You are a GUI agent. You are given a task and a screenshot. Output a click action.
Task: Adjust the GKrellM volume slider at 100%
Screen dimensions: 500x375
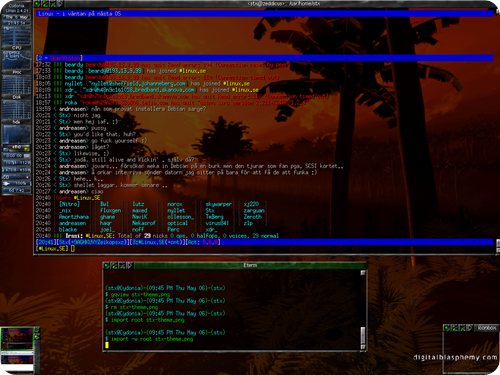click(16, 184)
